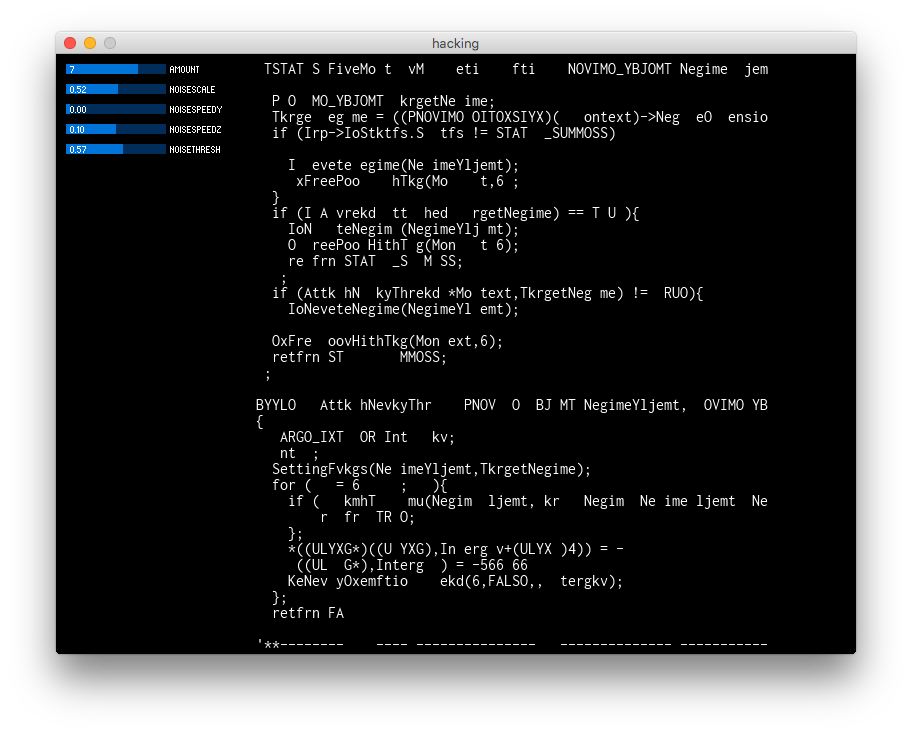The width and height of the screenshot is (912, 734).
Task: Click the NOISETHRESH slider showing 0.57
Action: (116, 149)
